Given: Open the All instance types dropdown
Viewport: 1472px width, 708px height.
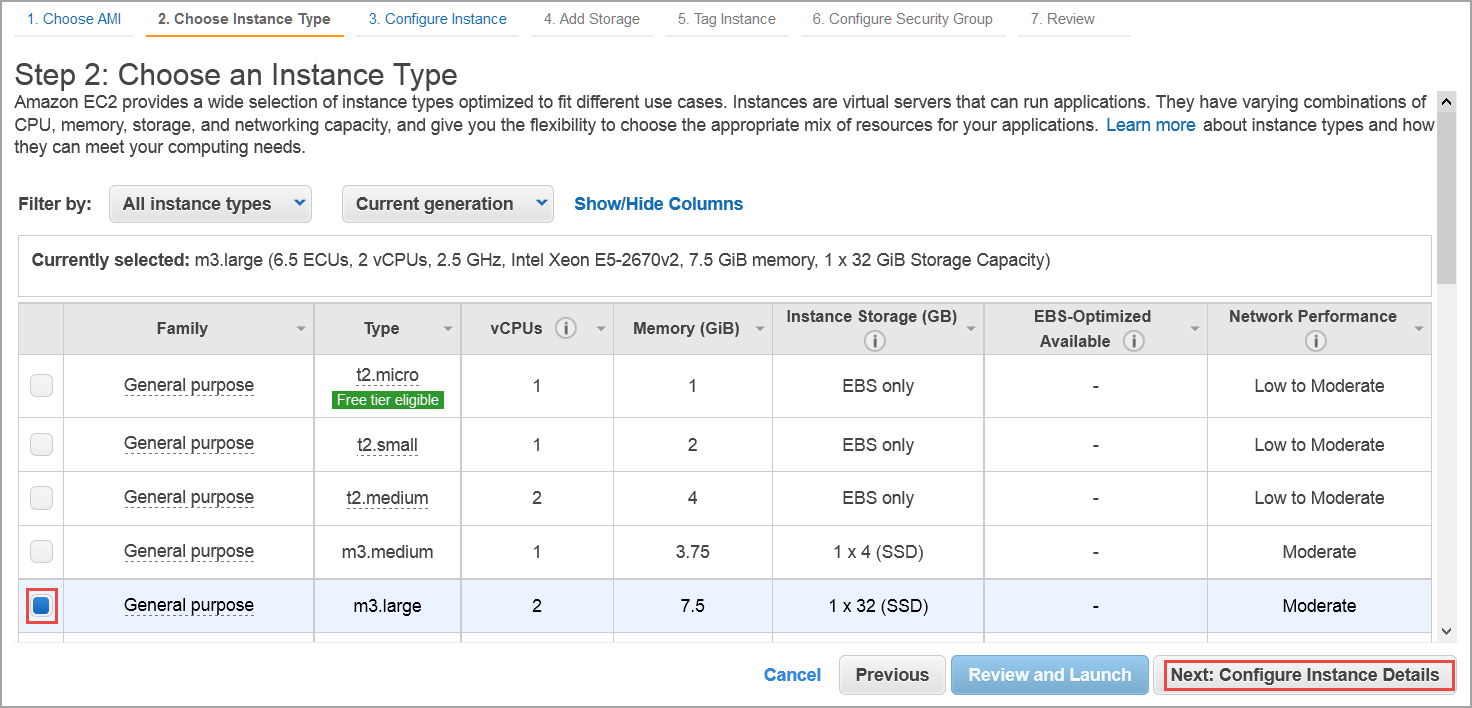Looking at the screenshot, I should point(210,203).
